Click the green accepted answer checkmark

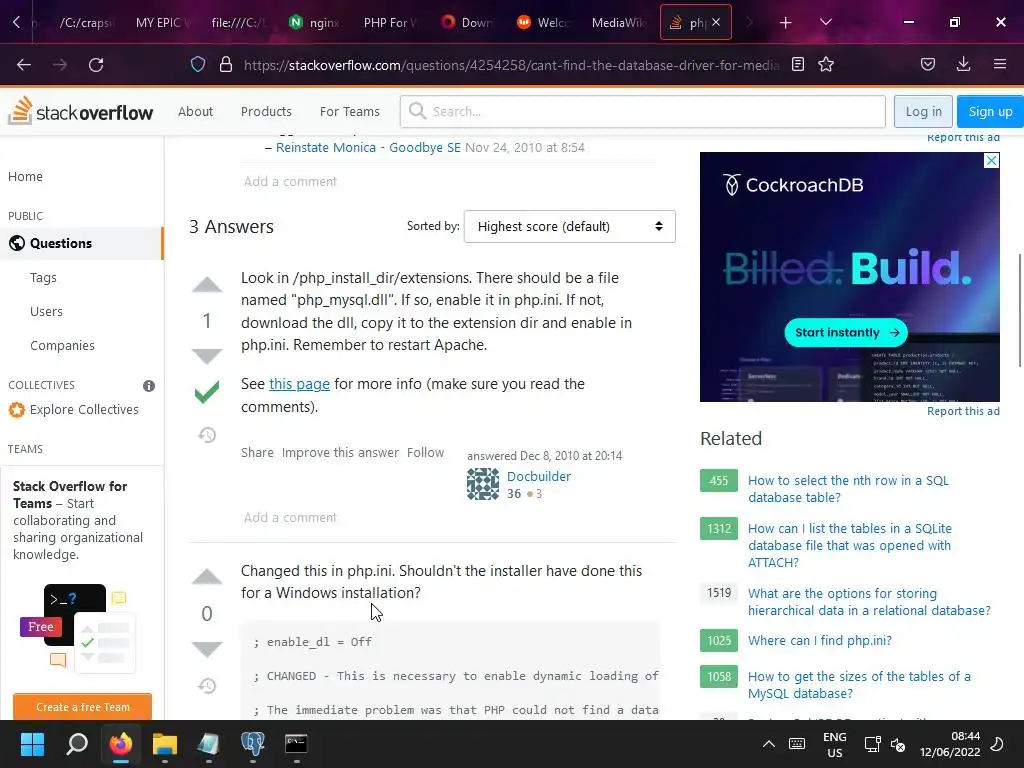coord(206,392)
